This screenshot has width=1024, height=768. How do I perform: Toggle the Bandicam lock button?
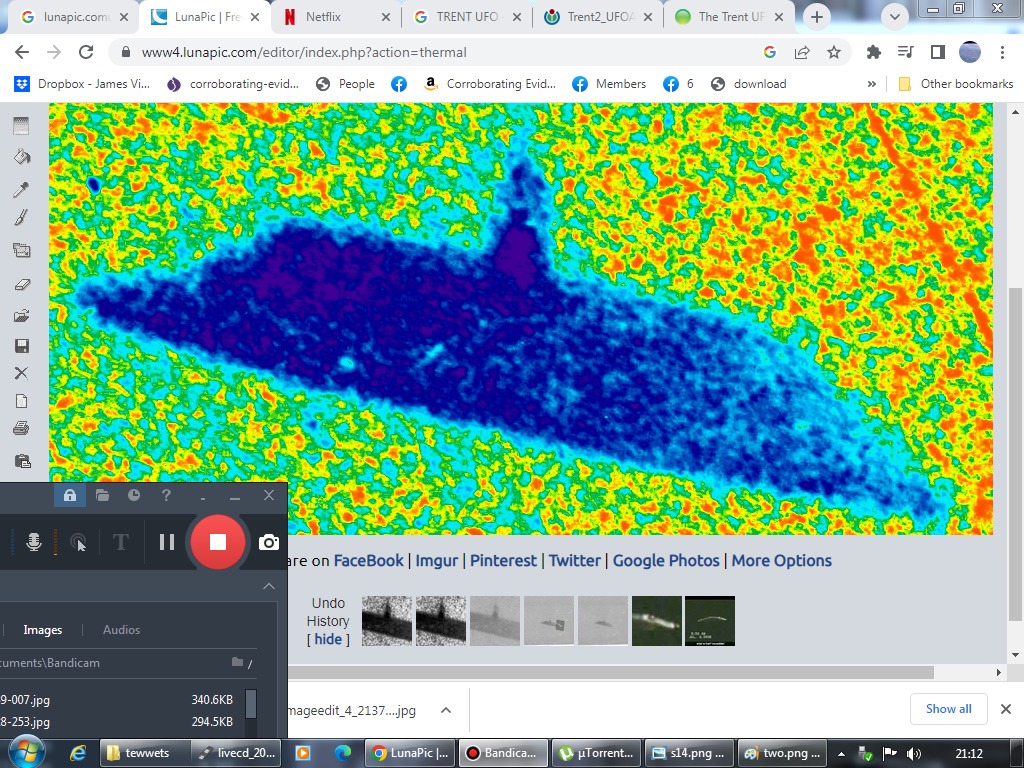pos(70,495)
